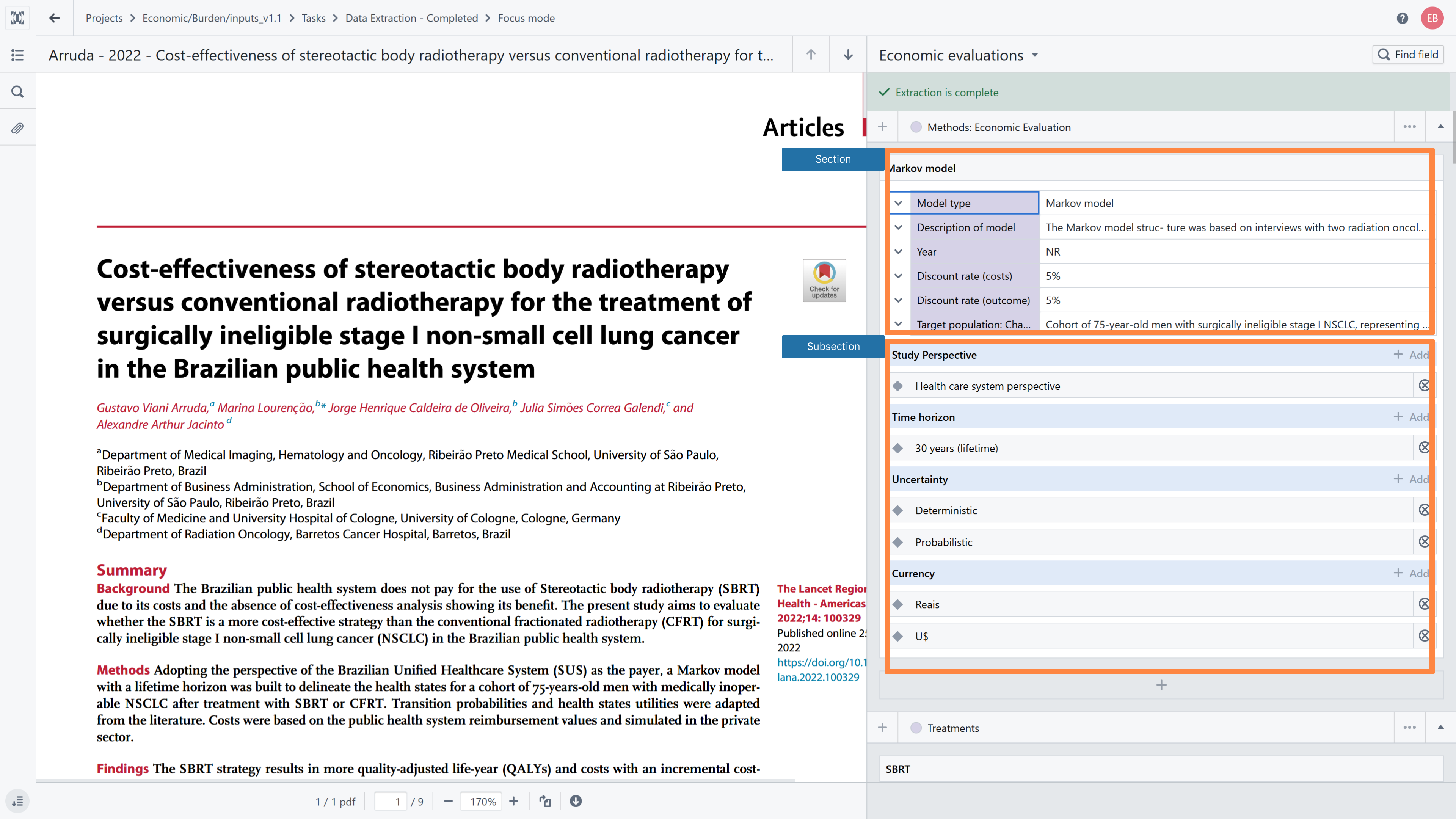
Task: Open the article DOI link
Action: pos(821,670)
